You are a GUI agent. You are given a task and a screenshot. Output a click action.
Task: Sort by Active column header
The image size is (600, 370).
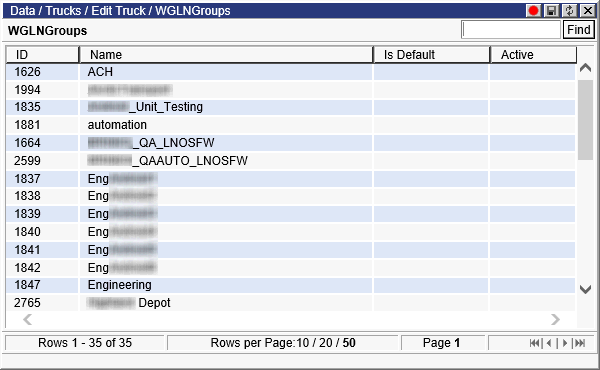click(533, 55)
